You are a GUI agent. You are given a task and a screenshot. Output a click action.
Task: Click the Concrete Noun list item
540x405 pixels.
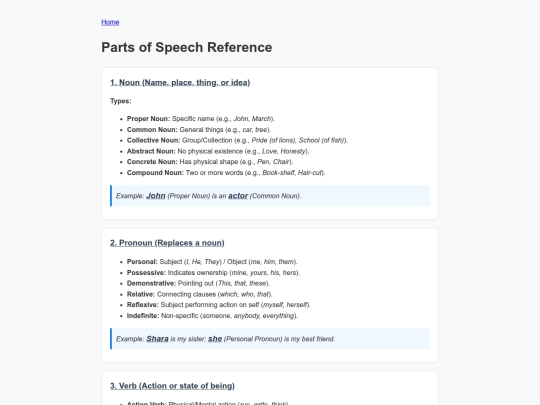tap(210, 162)
